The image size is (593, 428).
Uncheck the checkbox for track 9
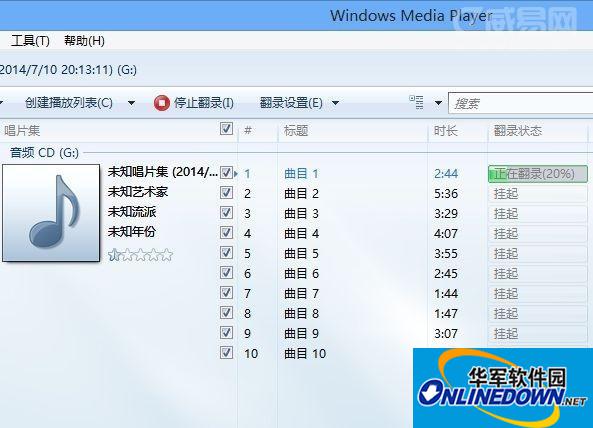(x=226, y=333)
